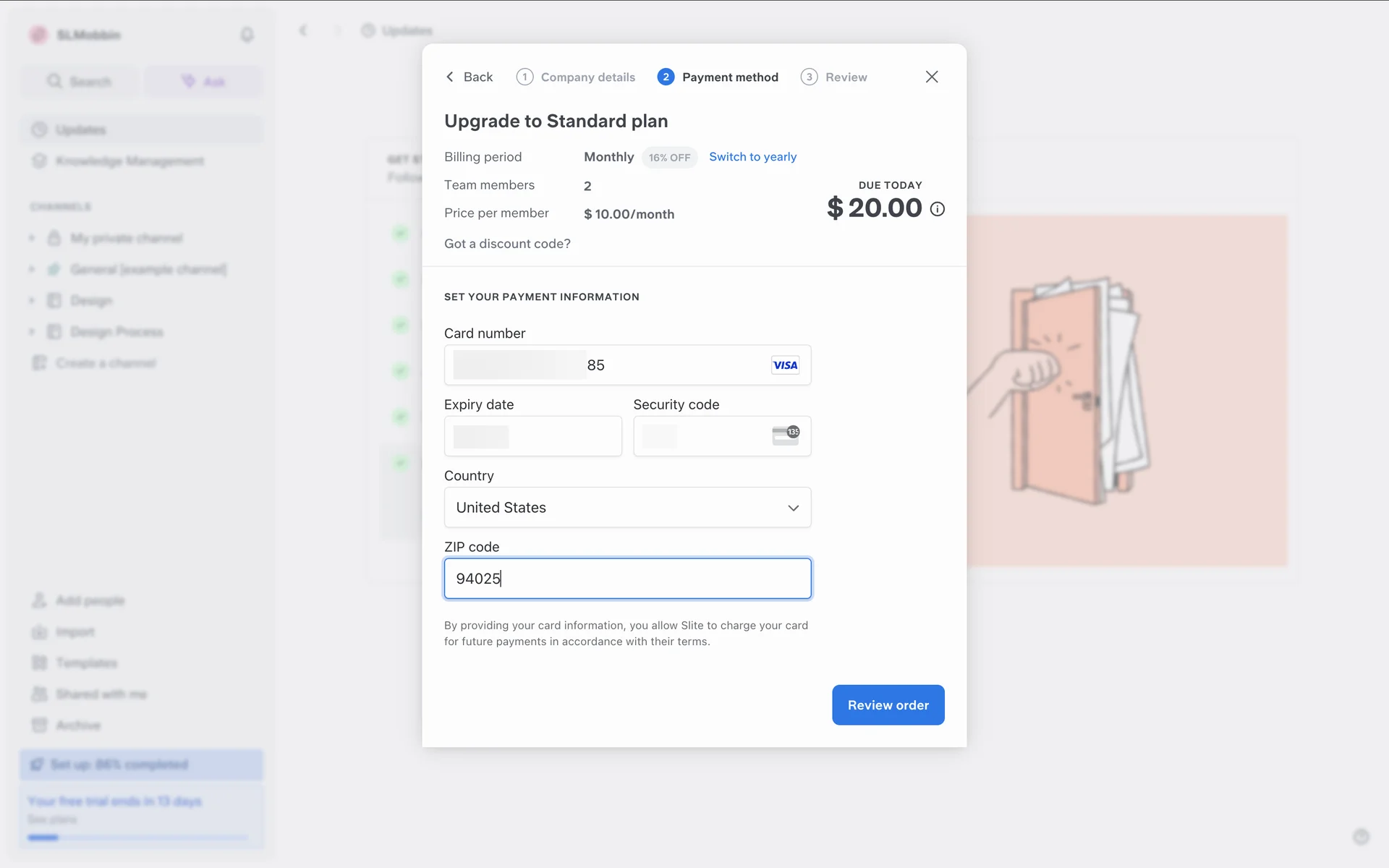Select the Payment method step
The height and width of the screenshot is (868, 1389).
pyautogui.click(x=729, y=77)
